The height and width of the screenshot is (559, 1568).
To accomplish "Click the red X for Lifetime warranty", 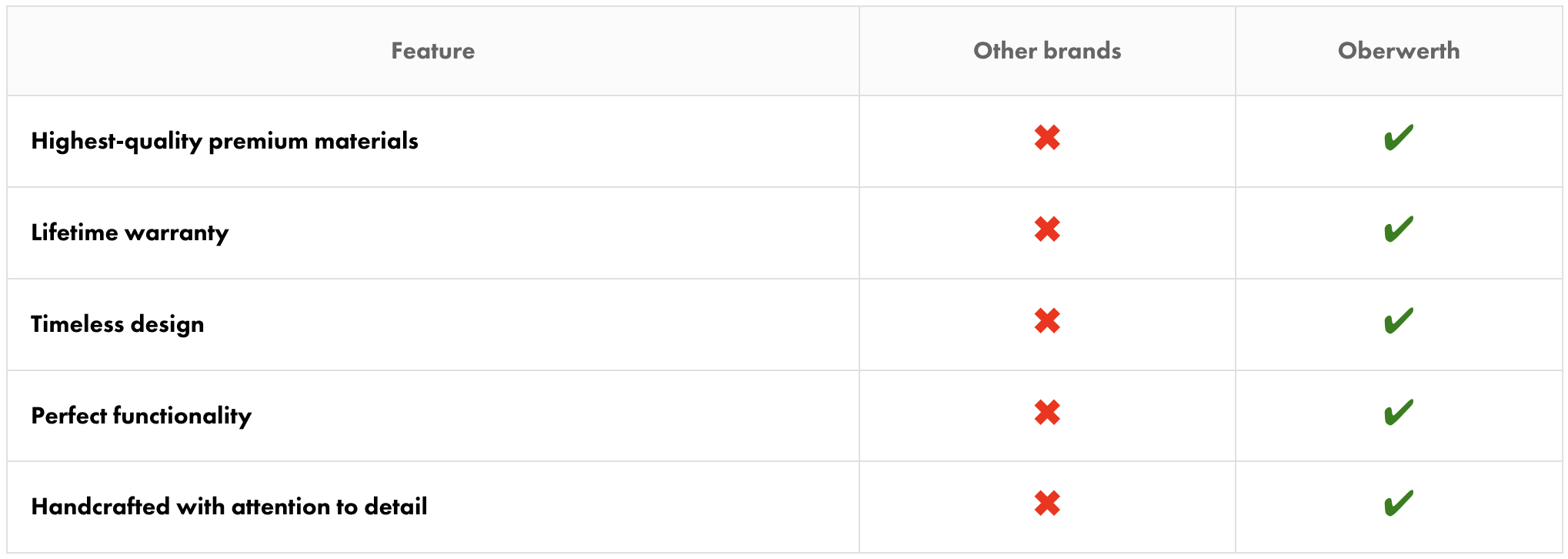I will click(x=1047, y=229).
